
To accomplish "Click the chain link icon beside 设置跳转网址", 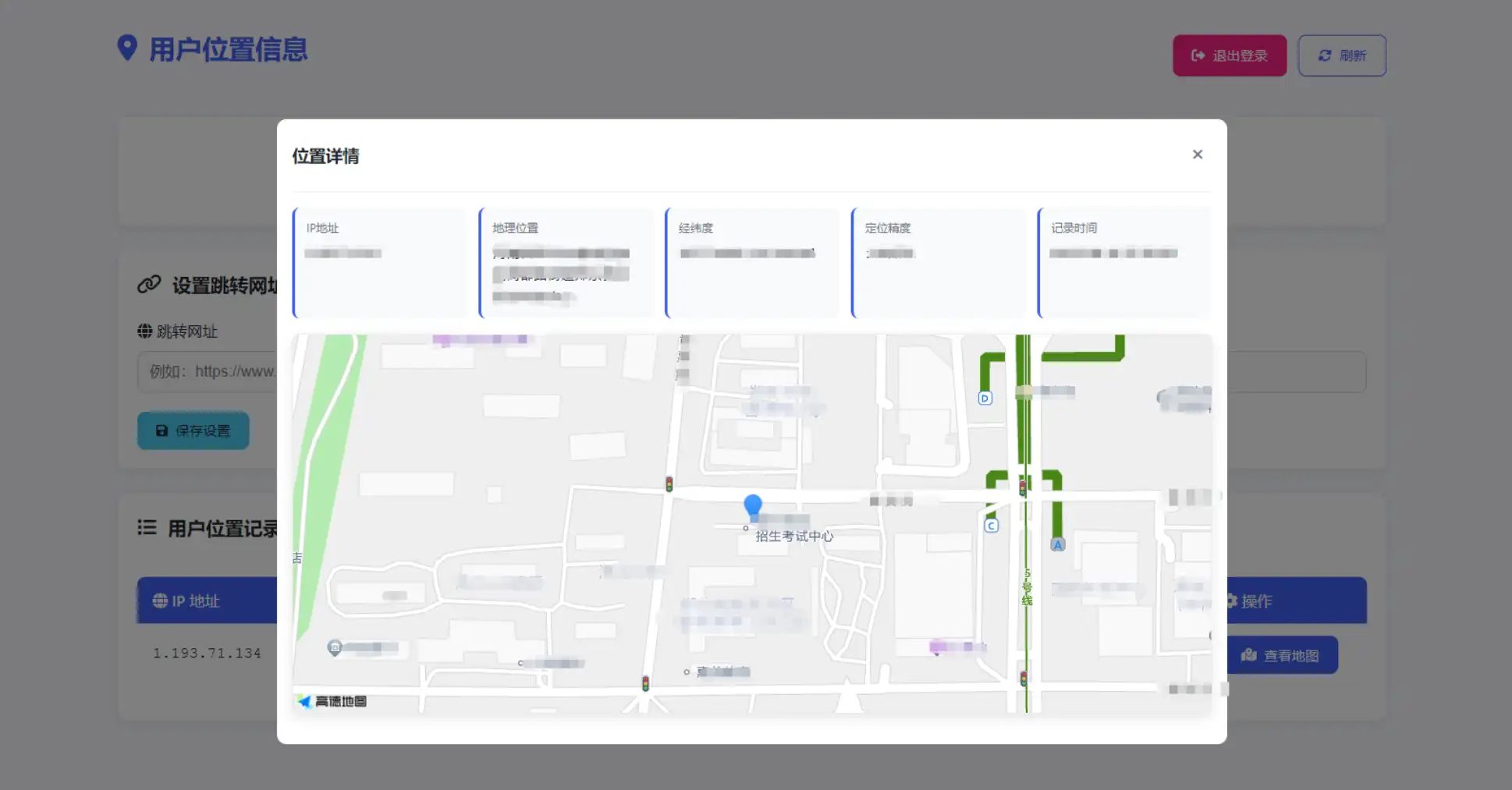I will pos(149,285).
